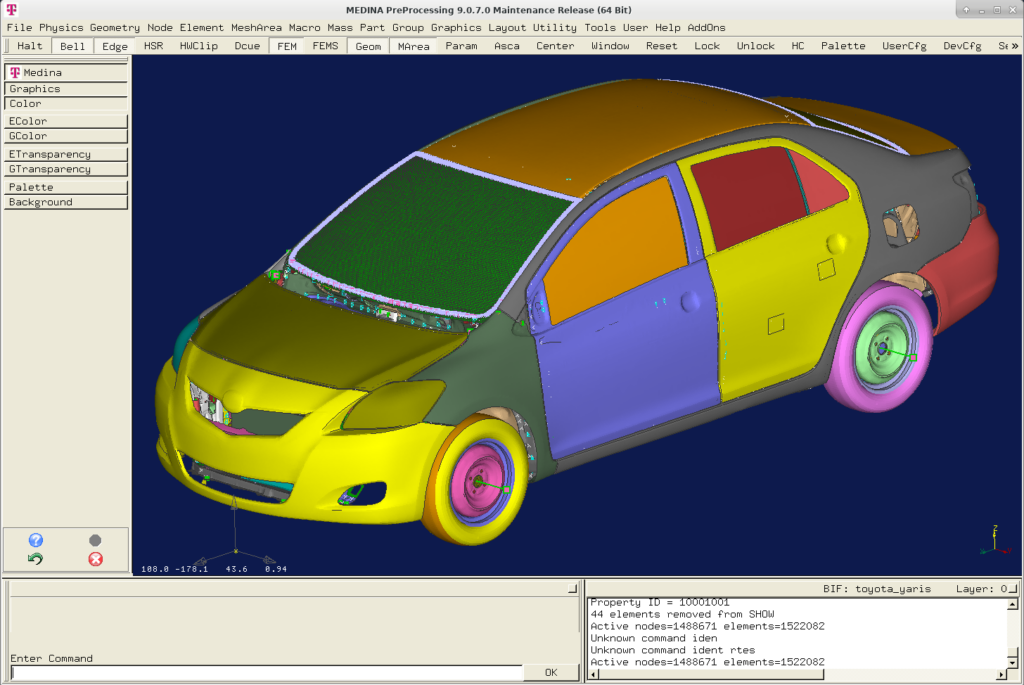Click the blue help question mark icon

tap(36, 540)
